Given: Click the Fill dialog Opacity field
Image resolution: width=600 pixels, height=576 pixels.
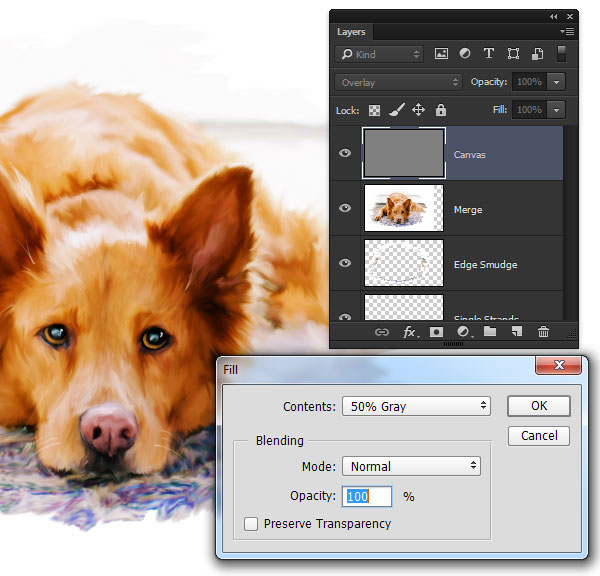Looking at the screenshot, I should 367,496.
